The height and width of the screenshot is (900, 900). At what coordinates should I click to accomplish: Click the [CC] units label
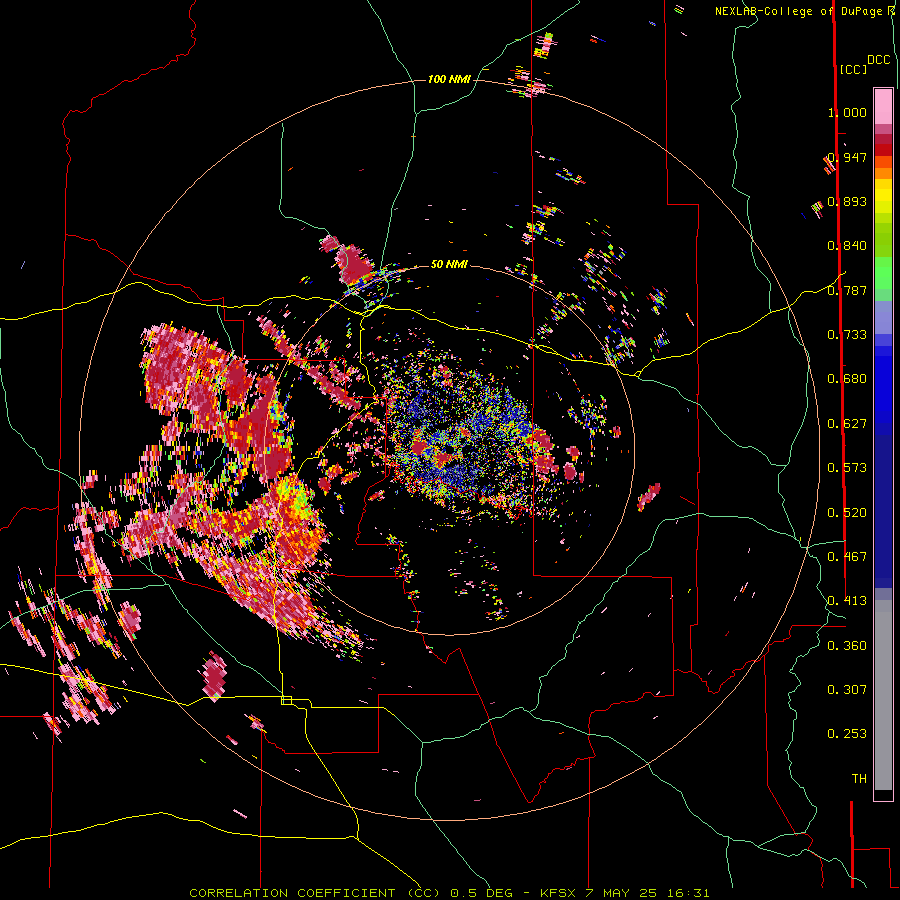(x=853, y=69)
